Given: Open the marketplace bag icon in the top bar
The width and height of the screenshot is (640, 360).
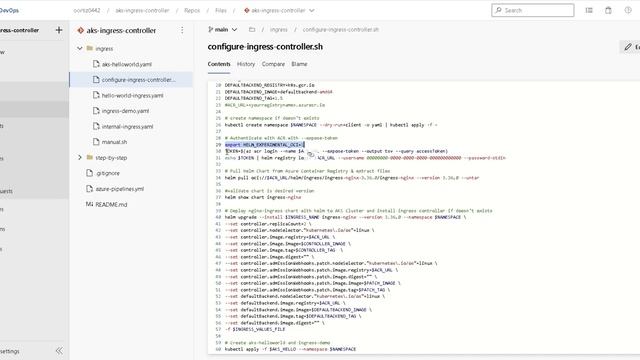Looking at the screenshot, I should point(608,10).
